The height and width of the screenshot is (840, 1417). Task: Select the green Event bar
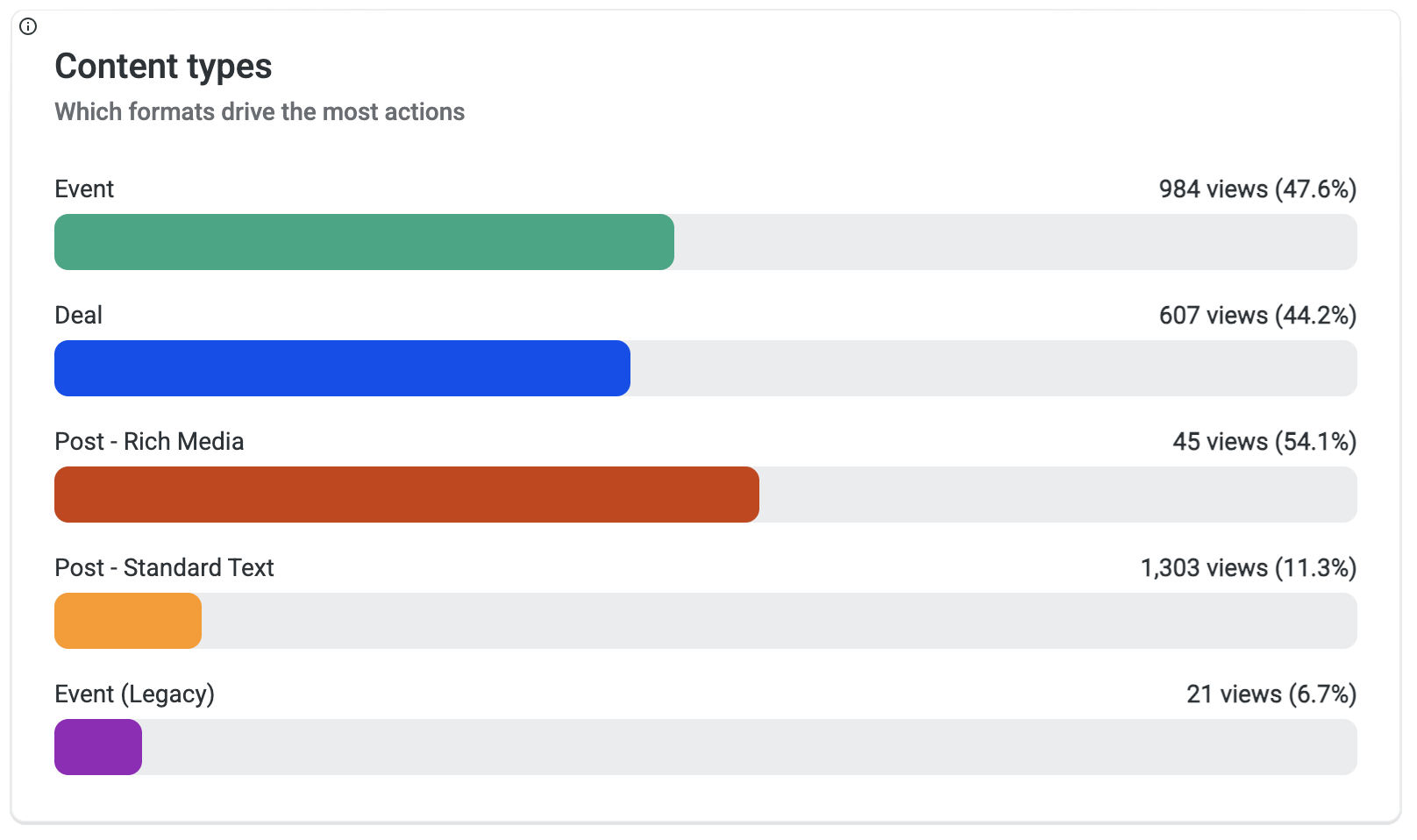364,242
